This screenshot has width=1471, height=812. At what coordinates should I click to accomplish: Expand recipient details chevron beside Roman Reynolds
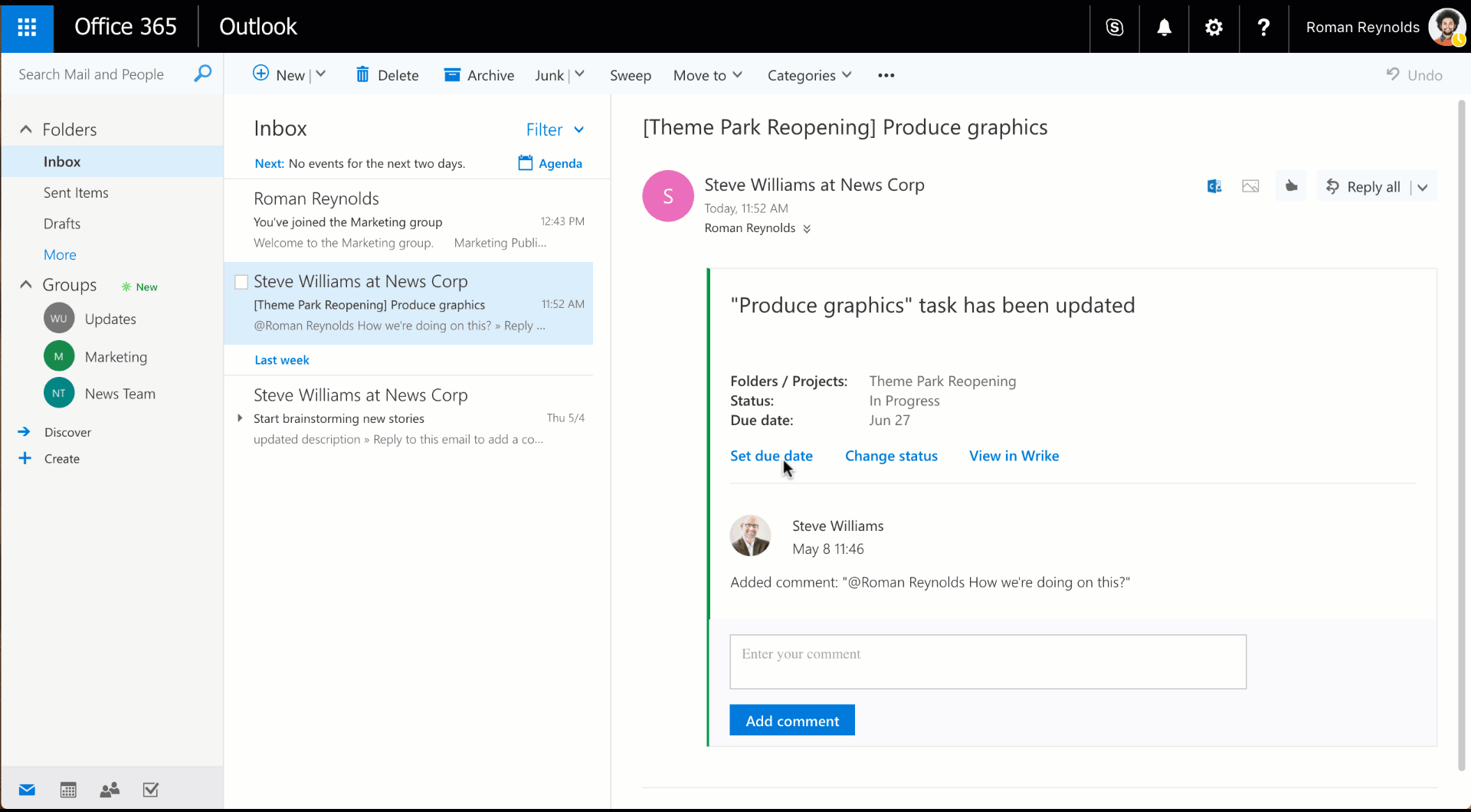click(808, 228)
